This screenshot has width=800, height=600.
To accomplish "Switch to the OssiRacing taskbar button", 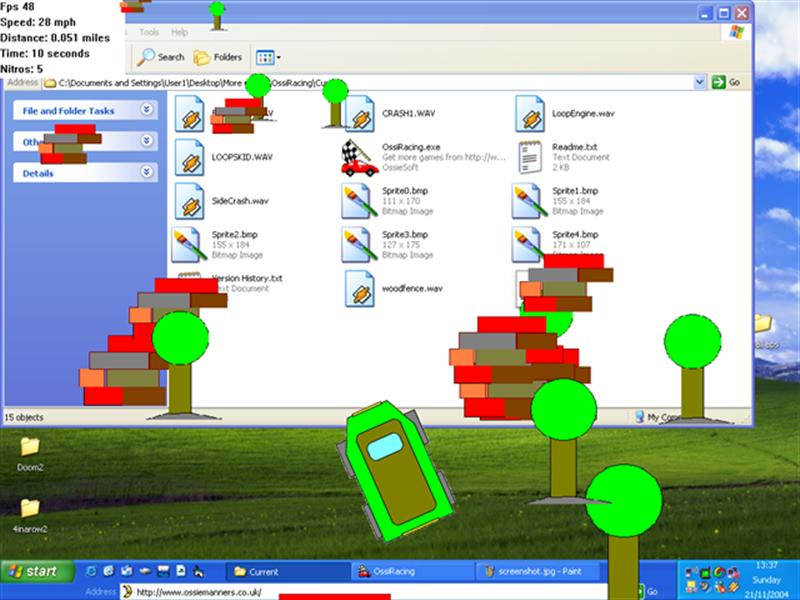I will (413, 571).
